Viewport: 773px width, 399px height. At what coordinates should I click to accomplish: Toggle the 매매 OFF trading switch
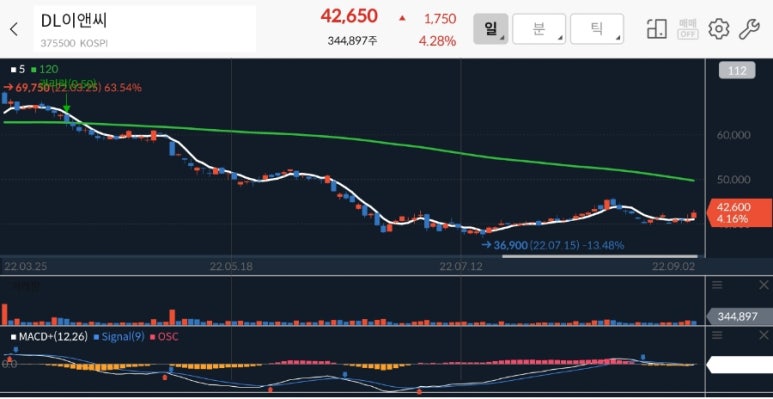(687, 29)
